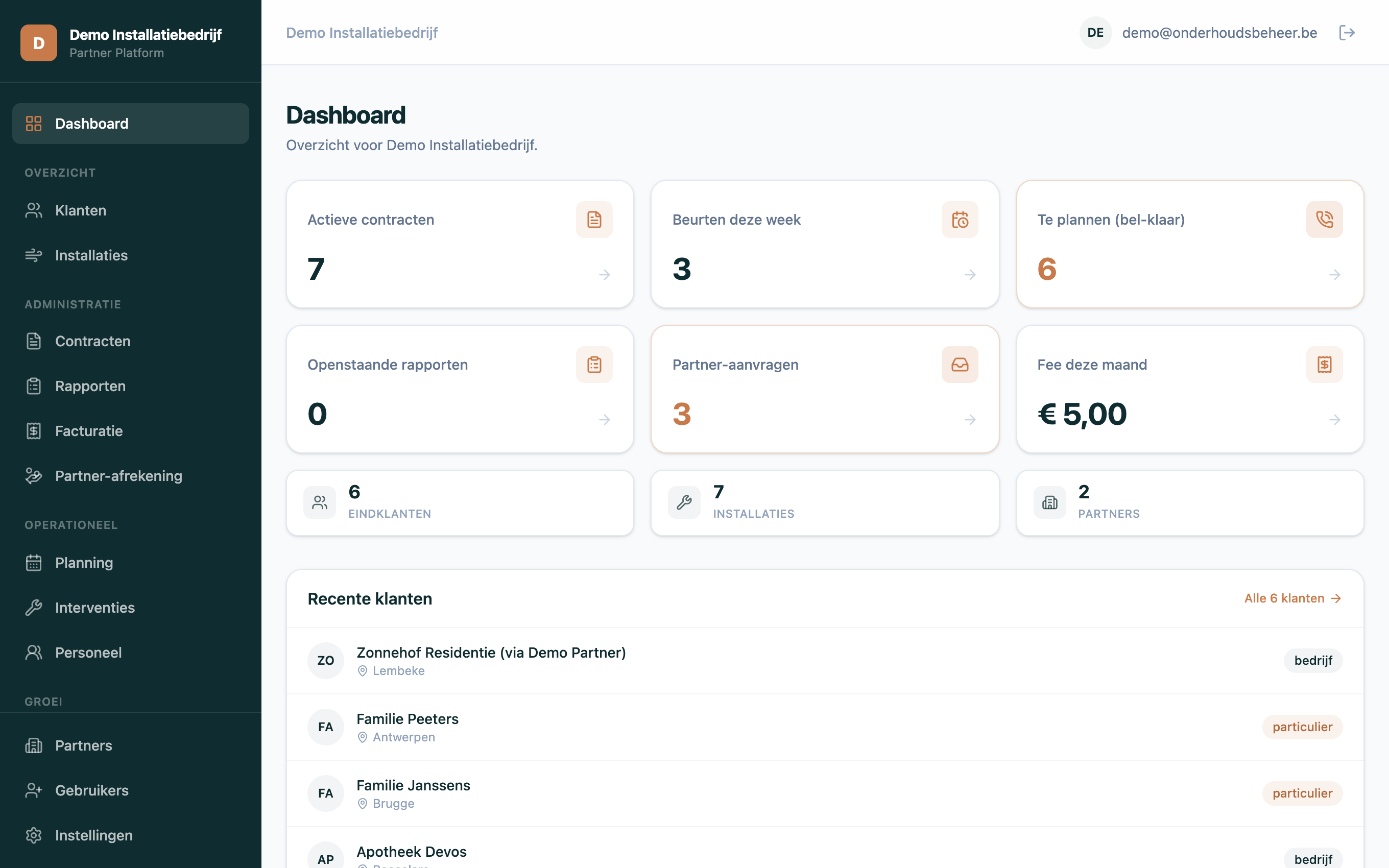Click the Te plannen phone icon
Image resolution: width=1389 pixels, height=868 pixels.
click(x=1324, y=219)
